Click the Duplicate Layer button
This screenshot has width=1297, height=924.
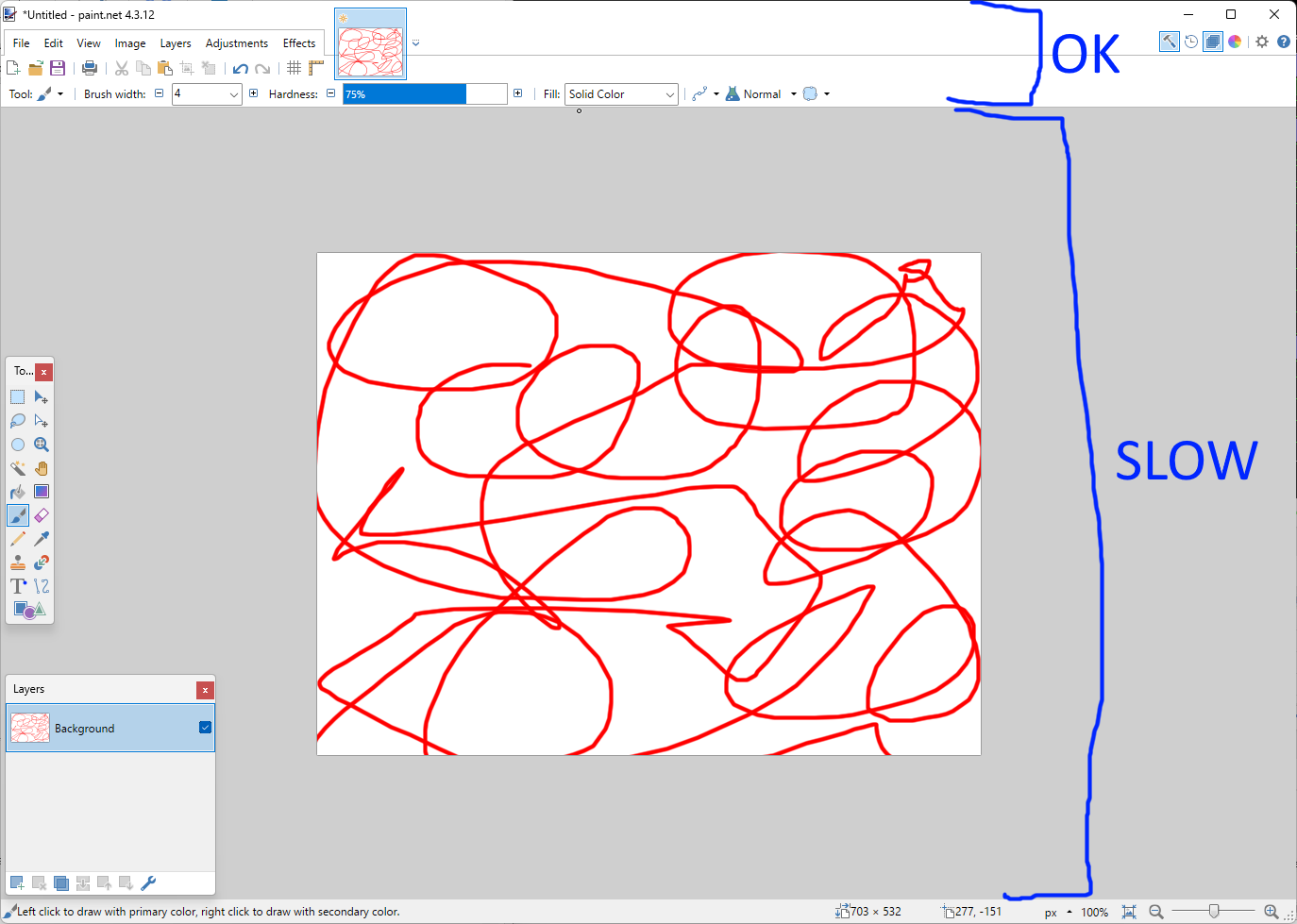tap(61, 883)
